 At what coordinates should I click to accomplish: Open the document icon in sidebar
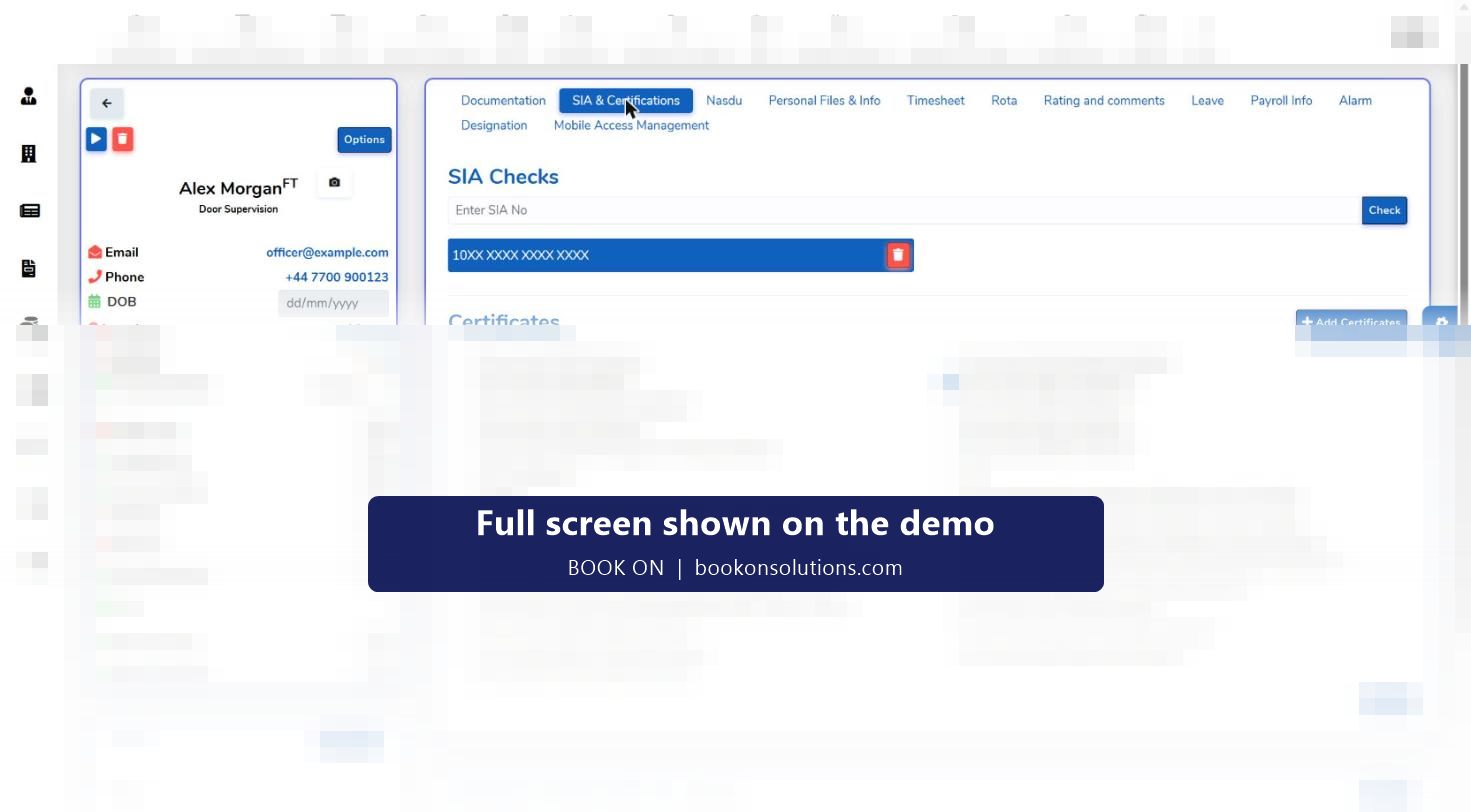pyautogui.click(x=29, y=268)
